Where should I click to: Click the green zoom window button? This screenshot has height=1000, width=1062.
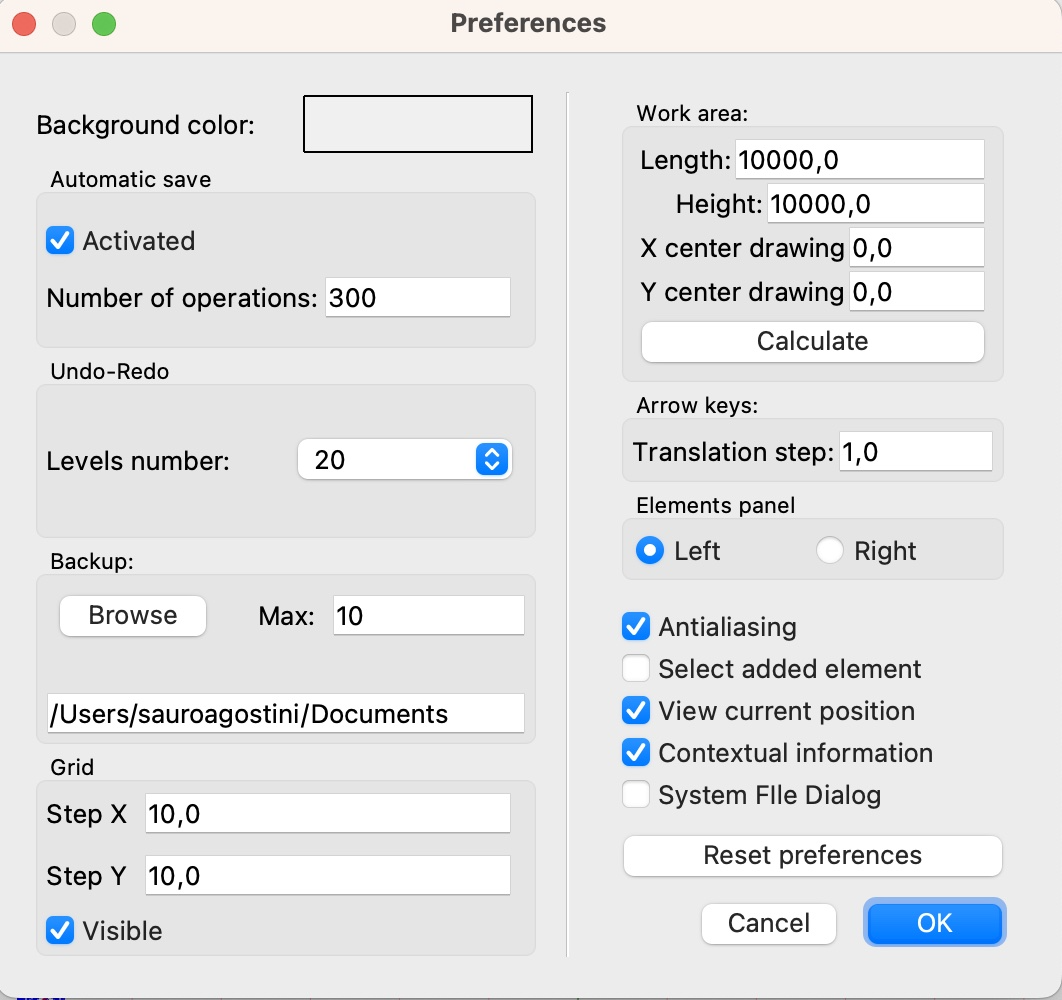click(x=104, y=24)
